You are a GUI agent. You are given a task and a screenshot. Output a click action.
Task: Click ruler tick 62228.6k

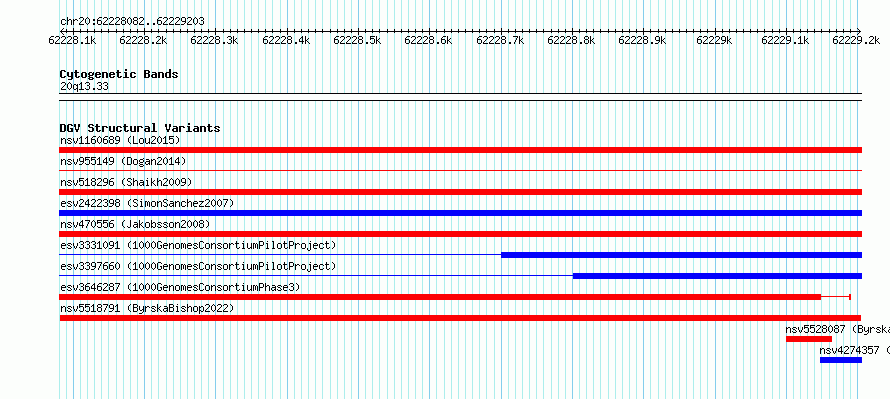pos(429,40)
